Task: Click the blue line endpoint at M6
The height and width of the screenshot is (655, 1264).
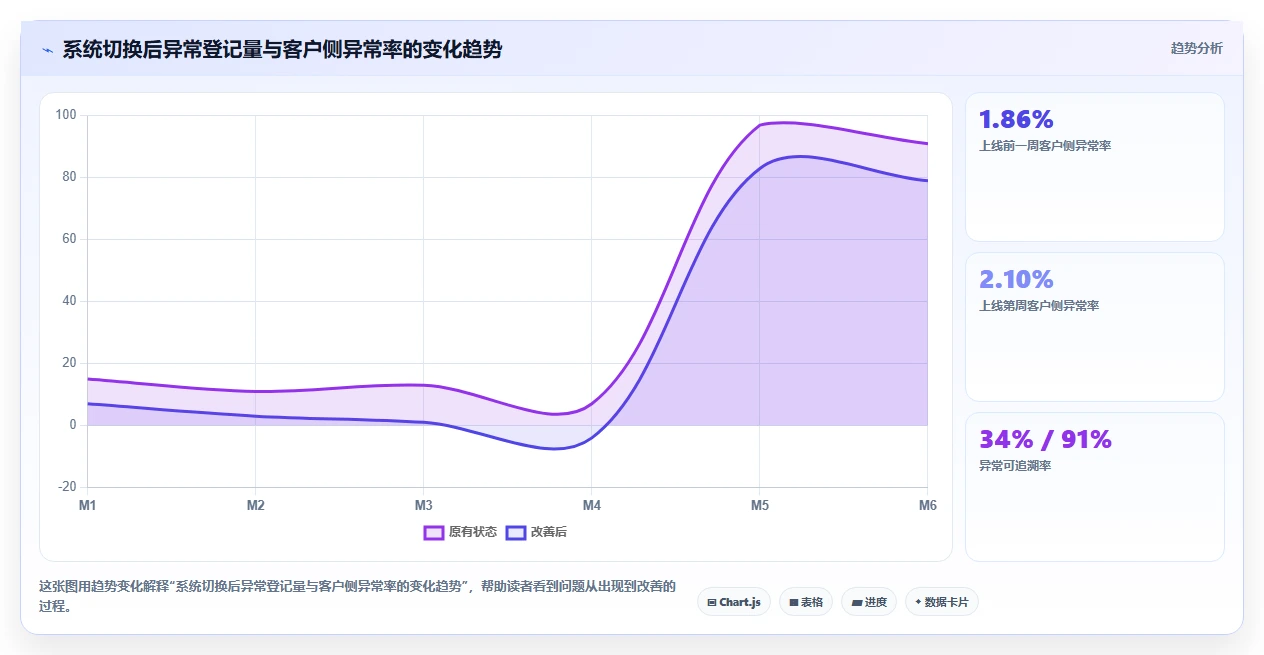Action: point(927,181)
